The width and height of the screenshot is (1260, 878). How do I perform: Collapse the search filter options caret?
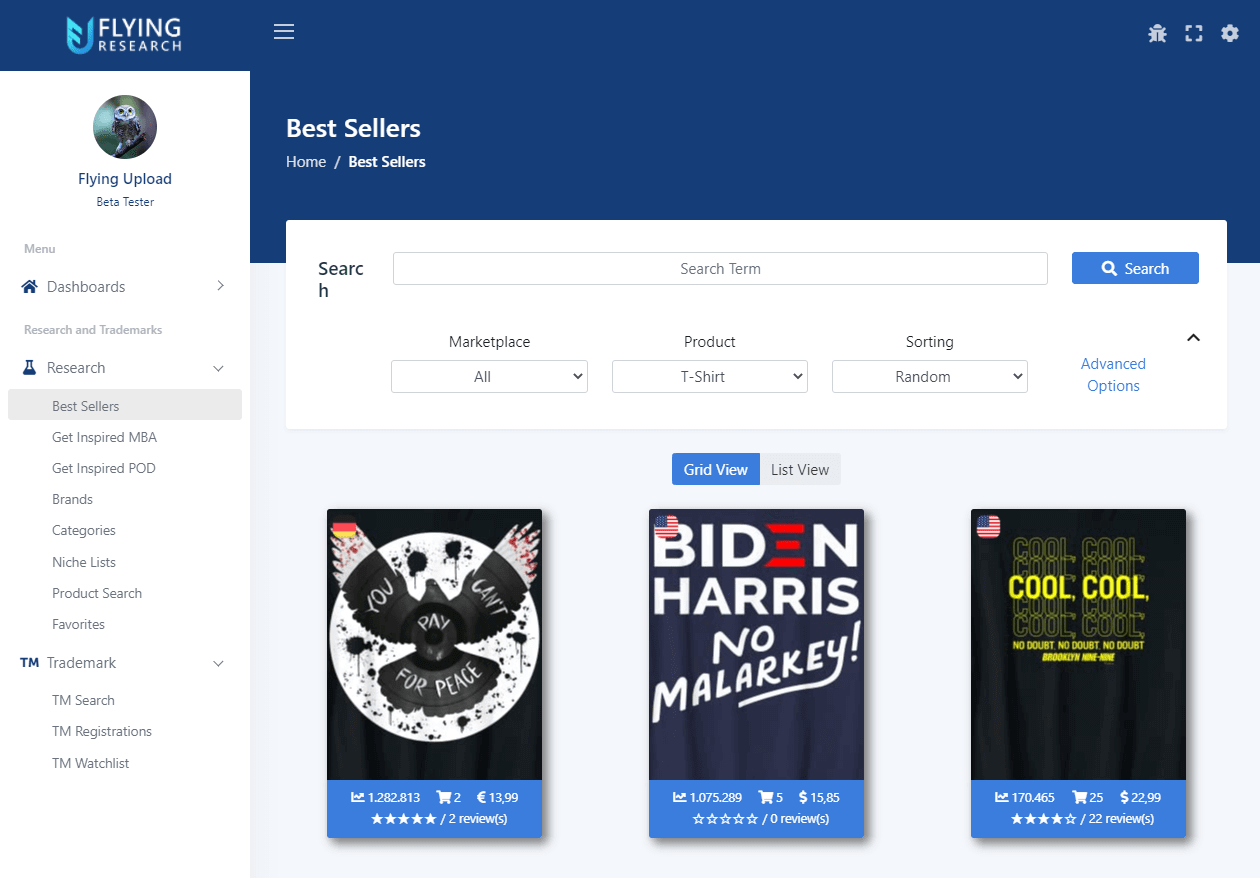(1193, 338)
